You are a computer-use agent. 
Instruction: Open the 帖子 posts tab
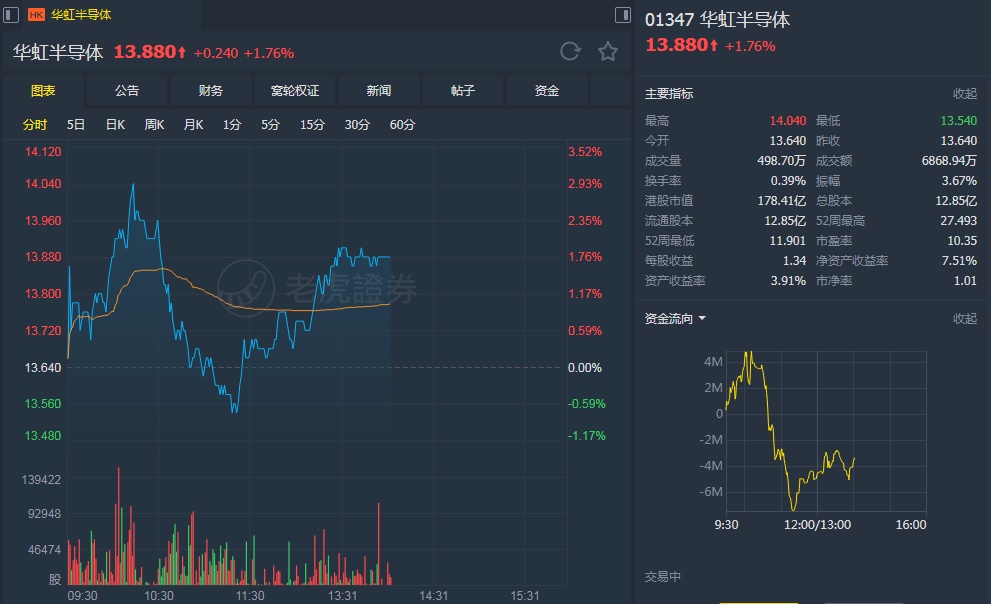point(463,91)
